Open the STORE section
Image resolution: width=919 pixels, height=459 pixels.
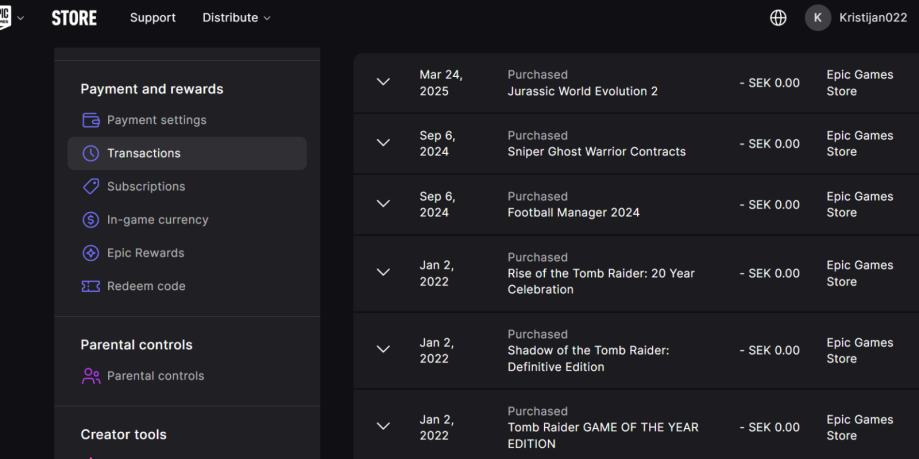click(74, 18)
